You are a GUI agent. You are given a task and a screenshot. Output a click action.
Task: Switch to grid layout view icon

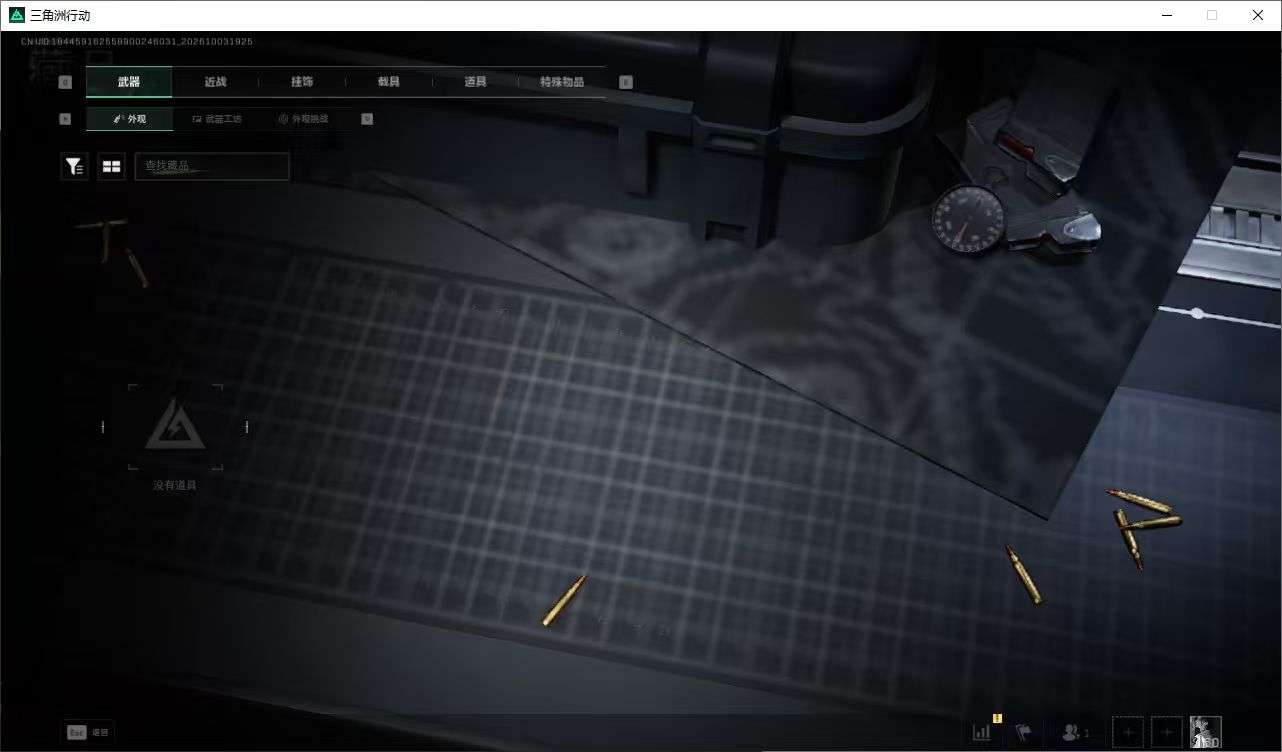[111, 167]
